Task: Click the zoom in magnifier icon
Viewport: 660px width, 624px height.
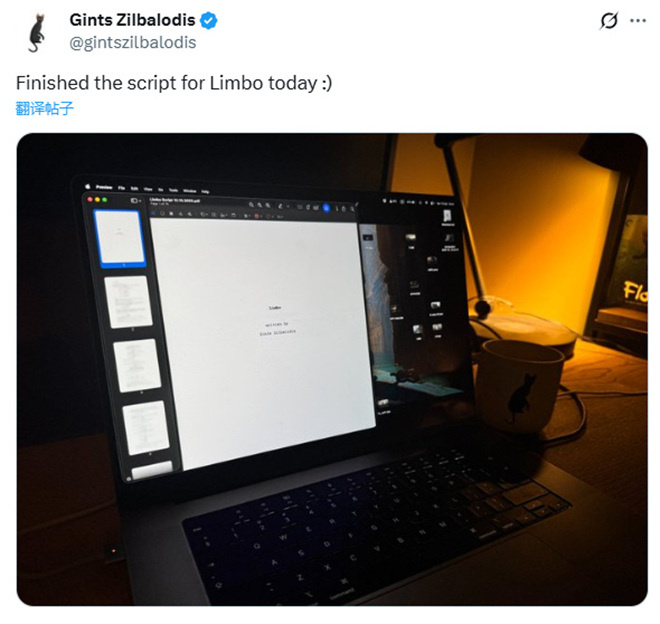Action: click(260, 205)
